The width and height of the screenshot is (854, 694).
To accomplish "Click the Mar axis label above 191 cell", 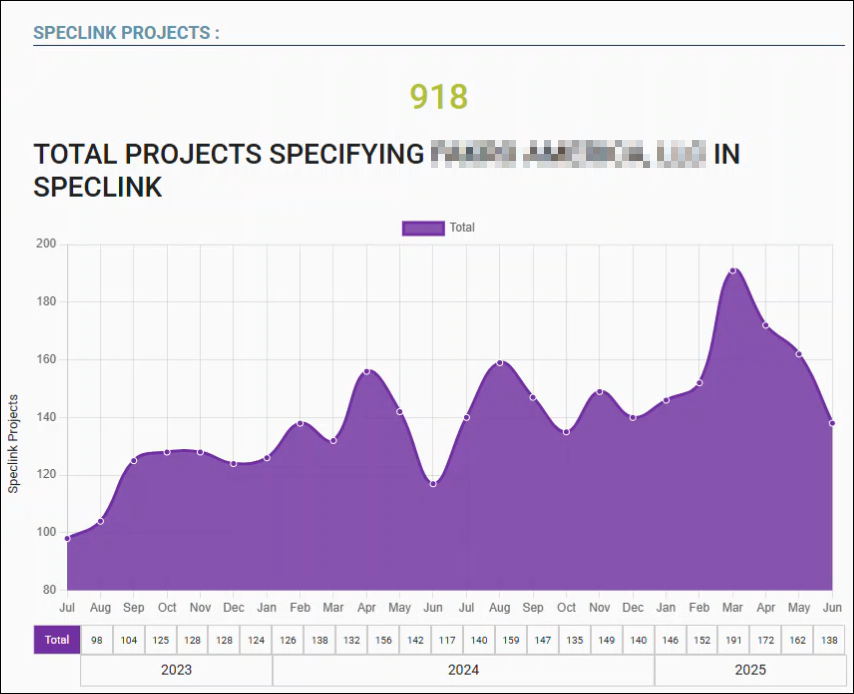I will coord(733,607).
